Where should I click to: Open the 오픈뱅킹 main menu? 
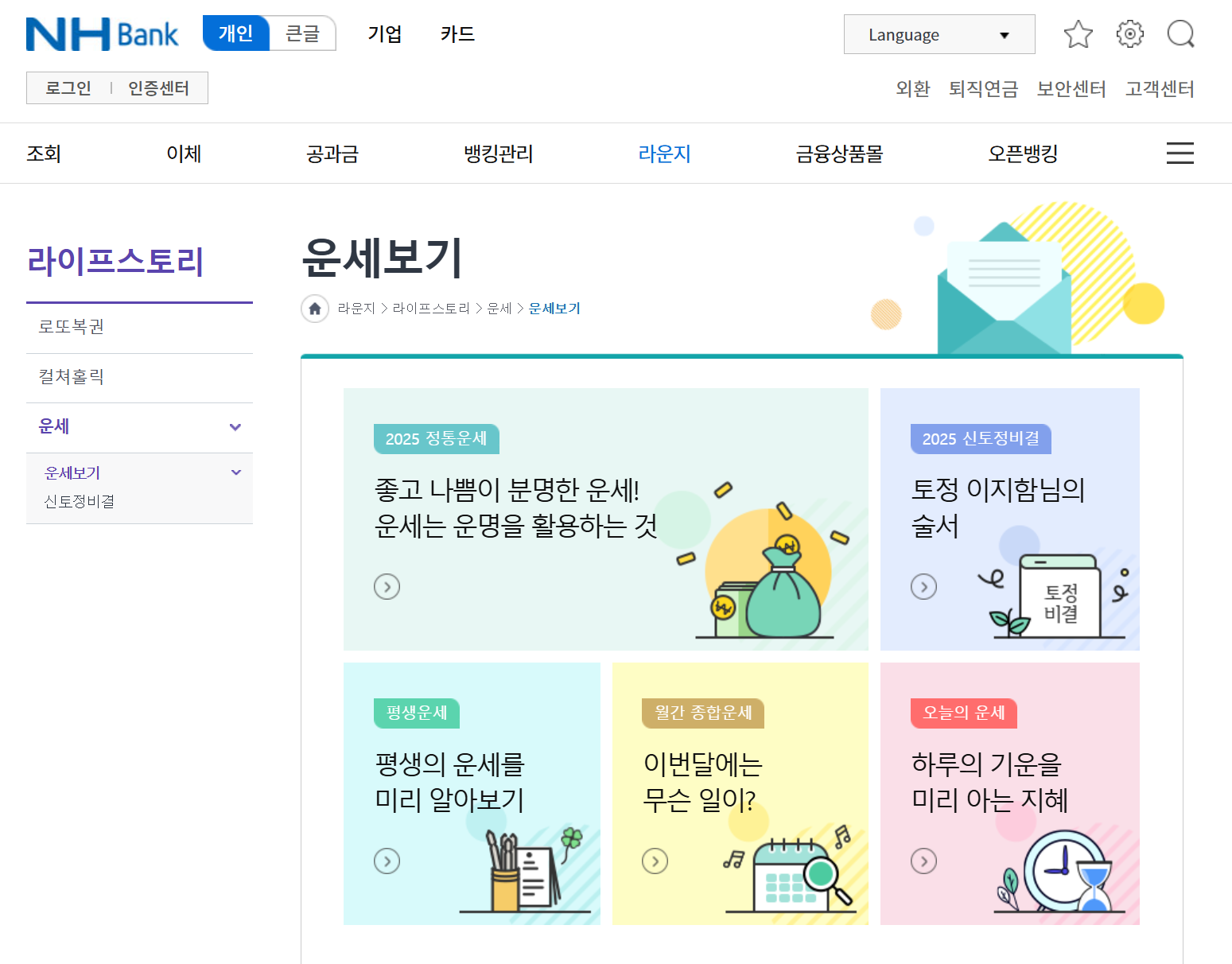point(1024,154)
